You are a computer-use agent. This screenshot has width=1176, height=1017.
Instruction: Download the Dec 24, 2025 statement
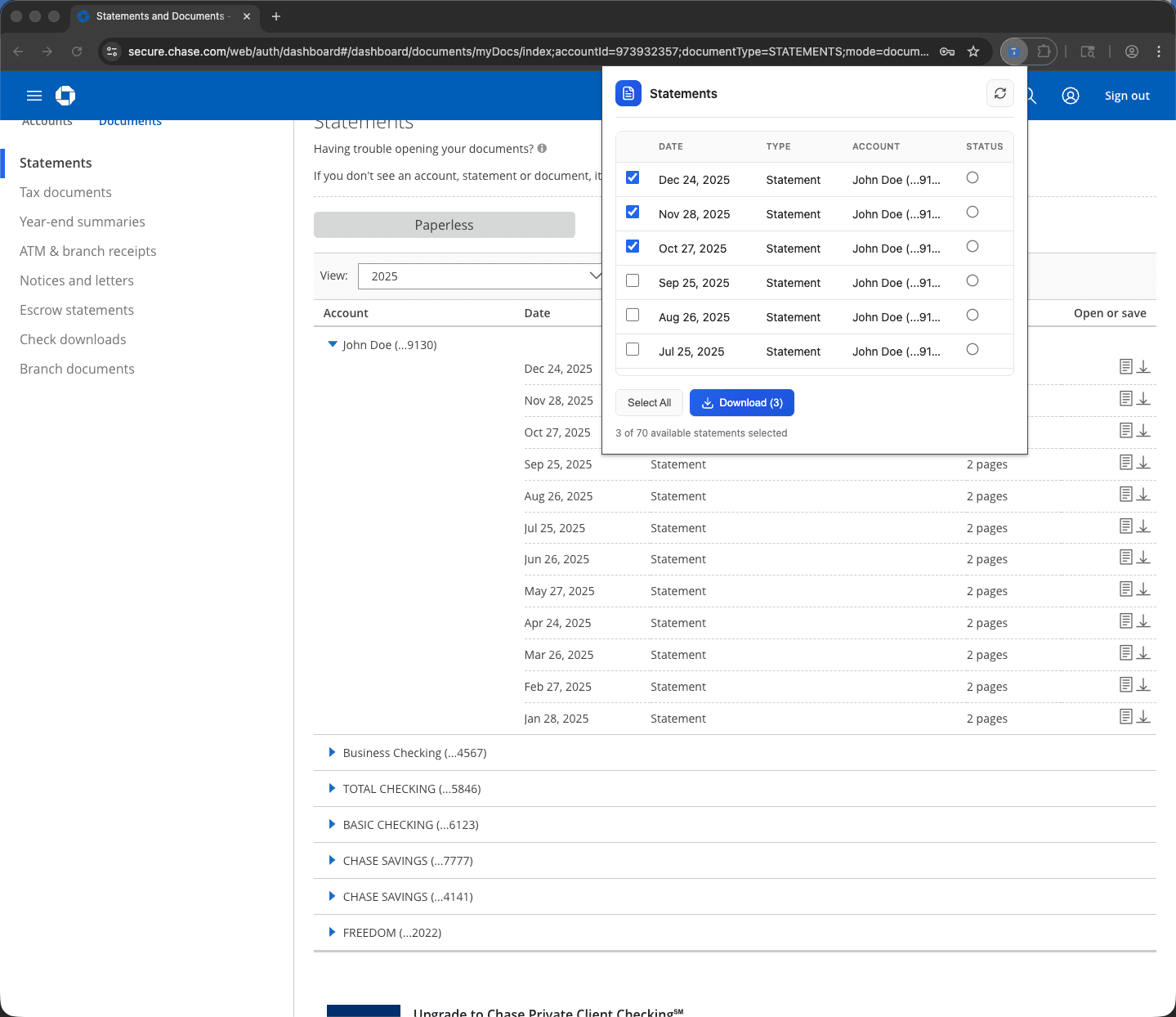coord(1143,366)
